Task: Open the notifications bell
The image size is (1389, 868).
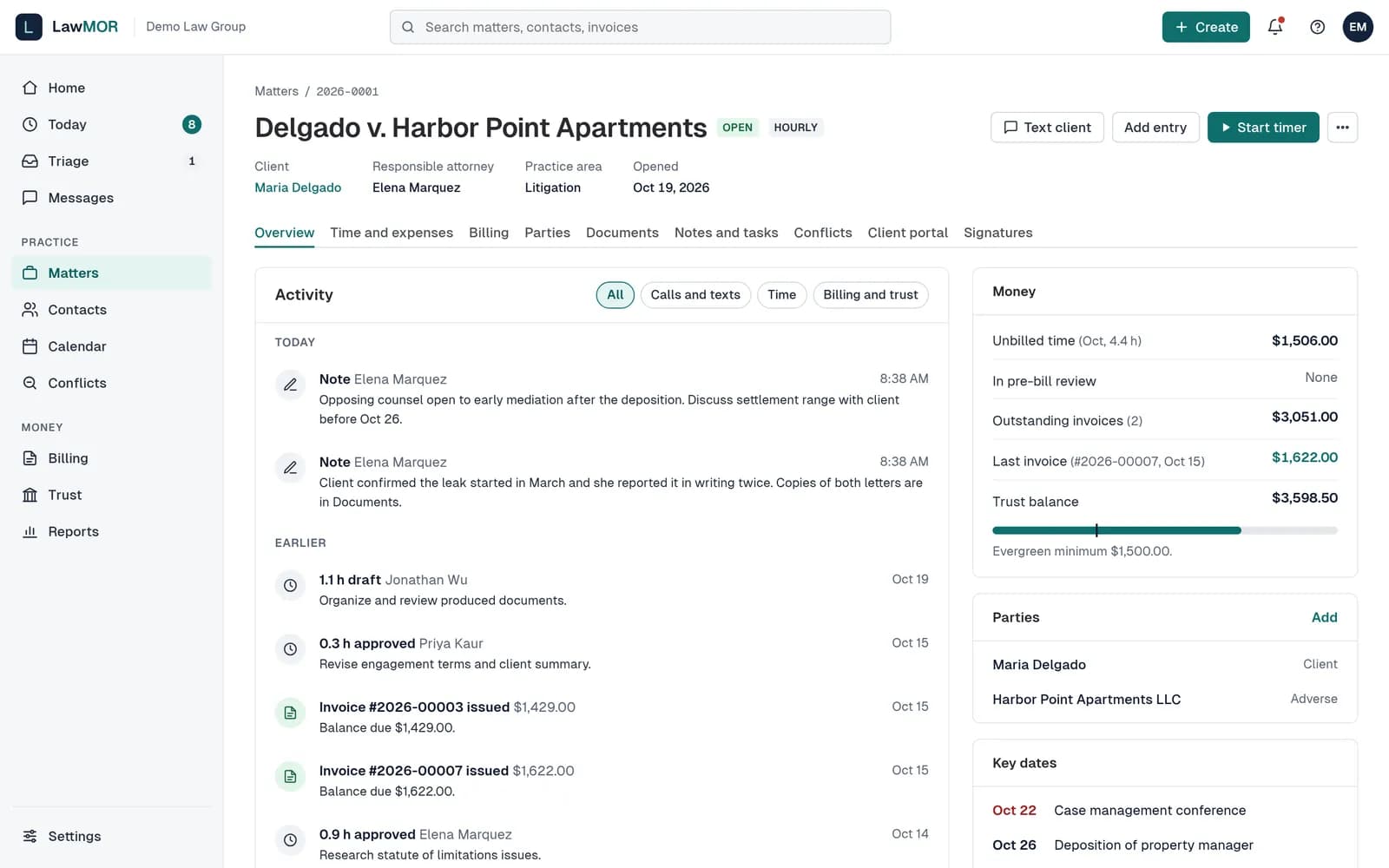Action: (1274, 27)
